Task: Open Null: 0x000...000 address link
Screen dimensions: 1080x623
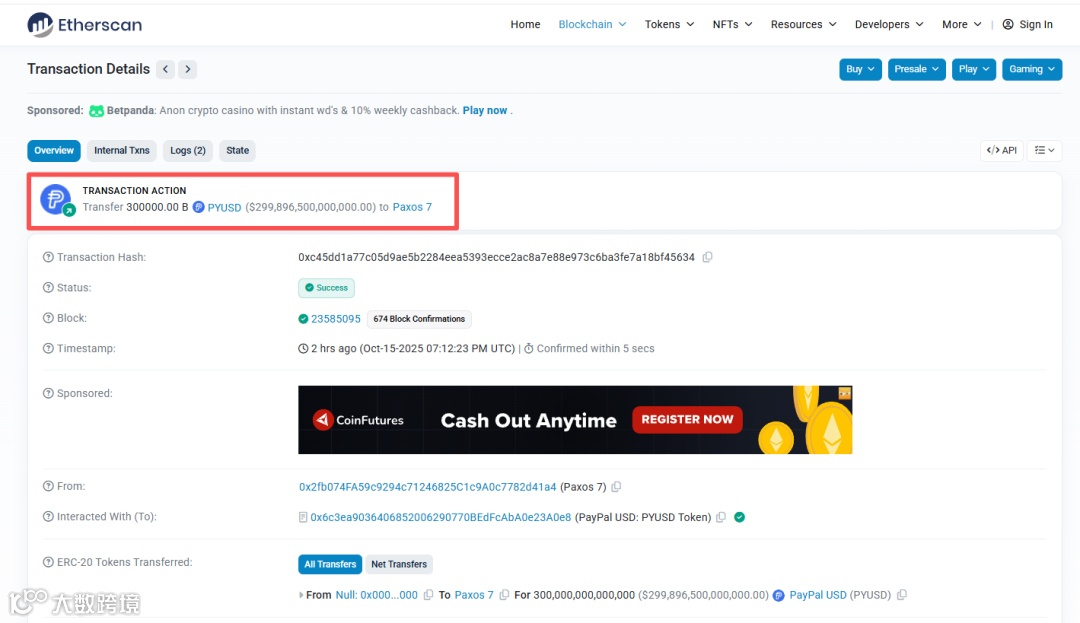Action: click(377, 595)
